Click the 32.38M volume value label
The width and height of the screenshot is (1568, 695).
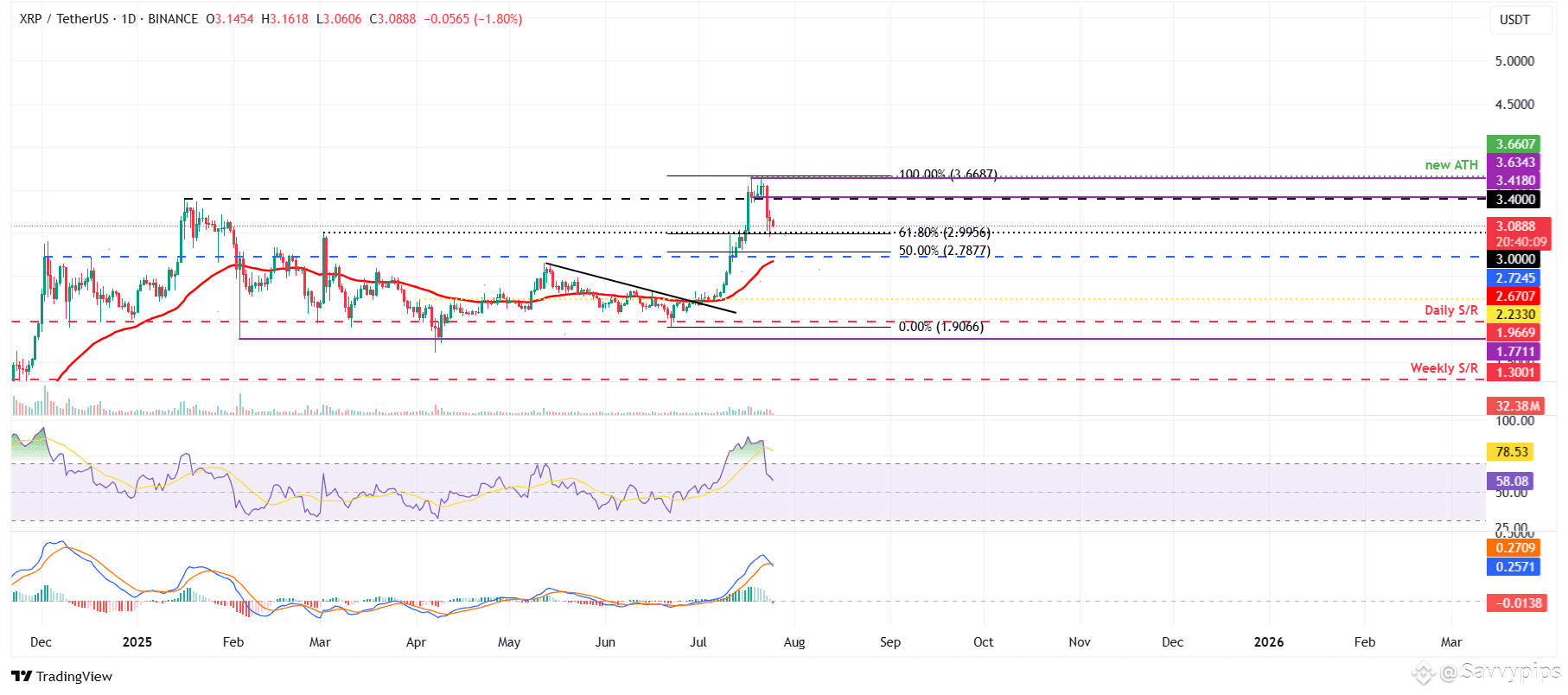(x=1516, y=405)
